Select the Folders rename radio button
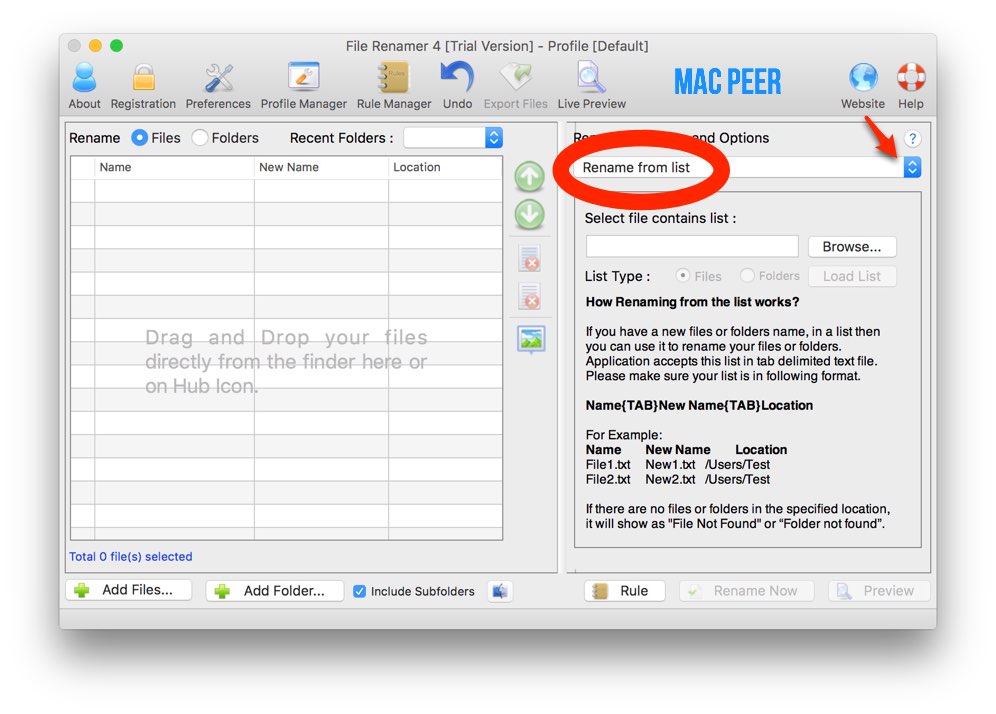This screenshot has width=996, height=714. coord(199,138)
